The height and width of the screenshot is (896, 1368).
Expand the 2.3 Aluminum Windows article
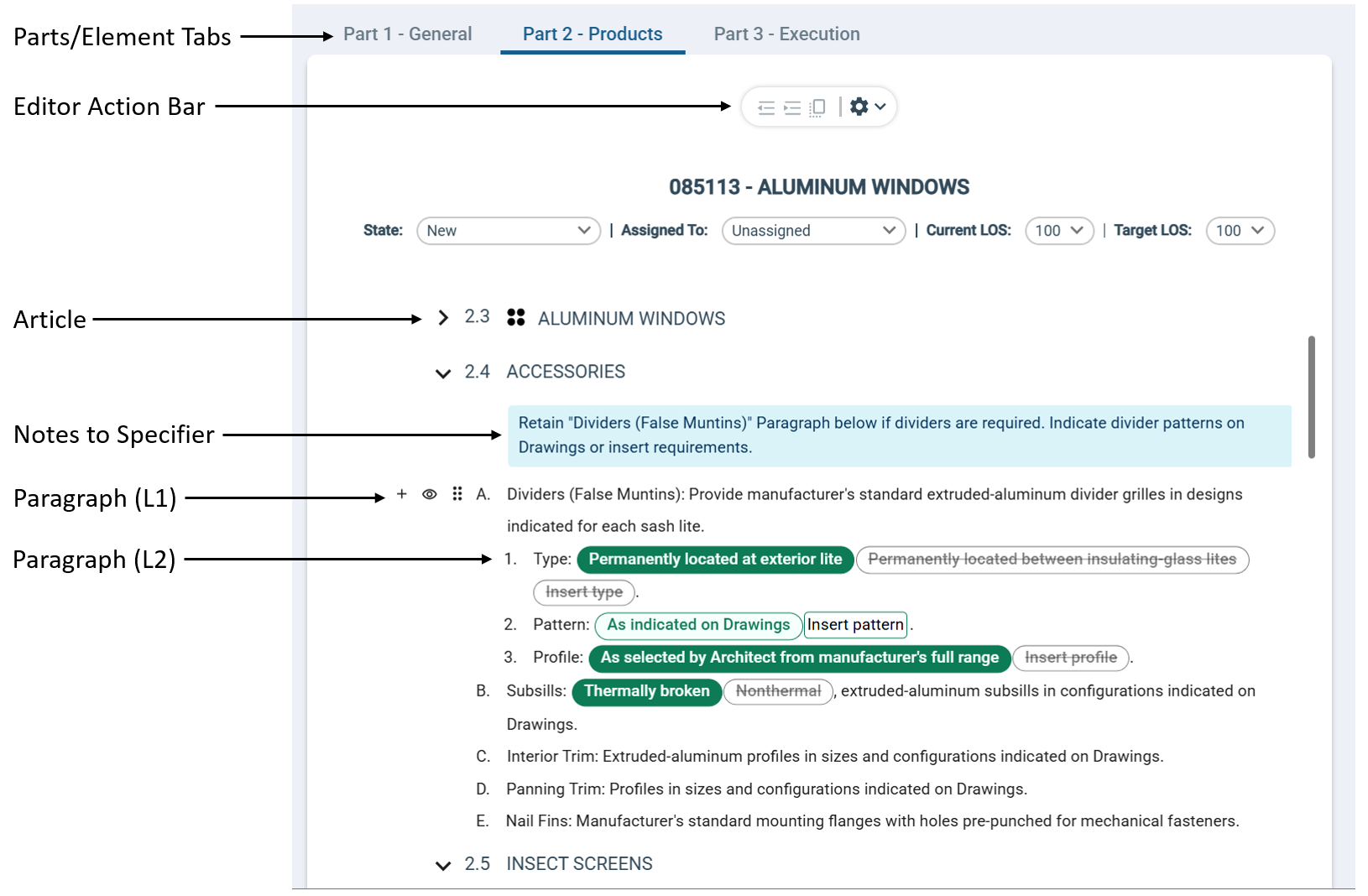443,318
